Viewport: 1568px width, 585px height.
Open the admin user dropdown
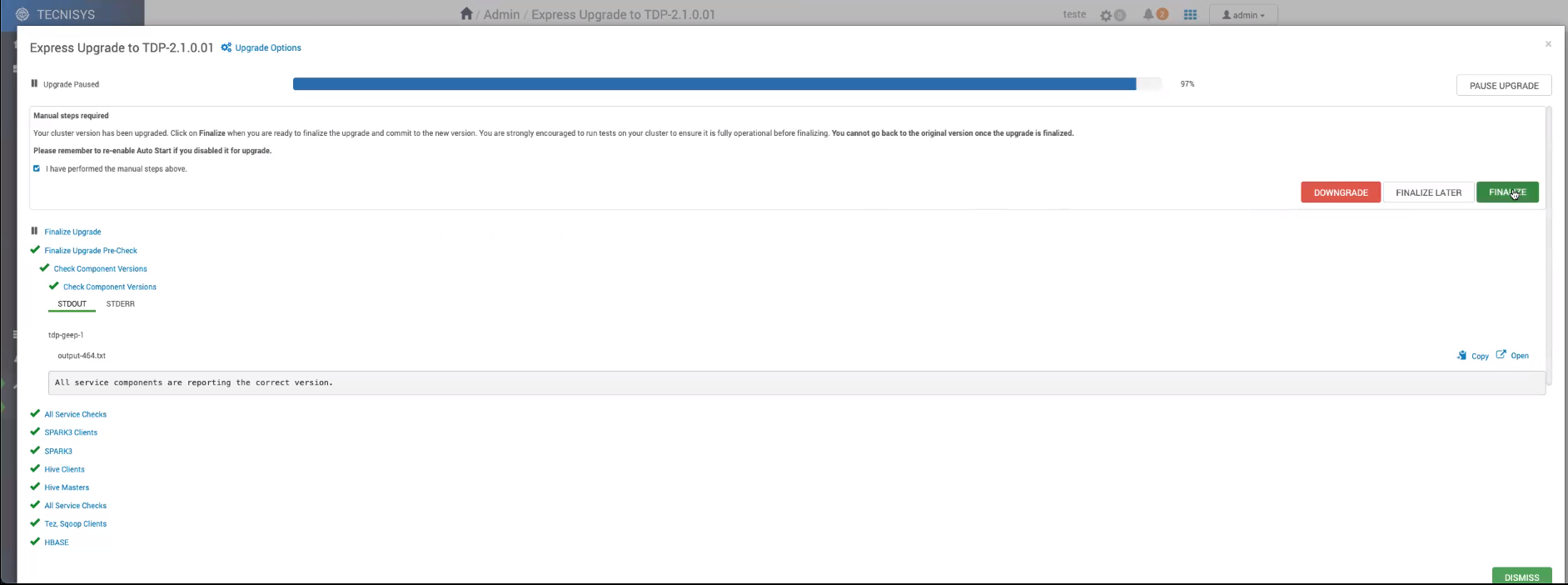(1243, 15)
